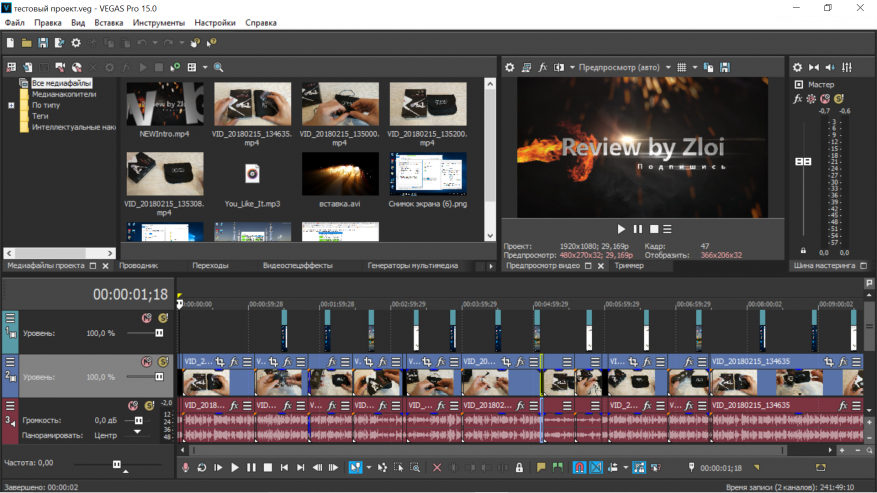This screenshot has height=493, width=877.
Task: Open a project with the folder icon
Action: pos(26,43)
